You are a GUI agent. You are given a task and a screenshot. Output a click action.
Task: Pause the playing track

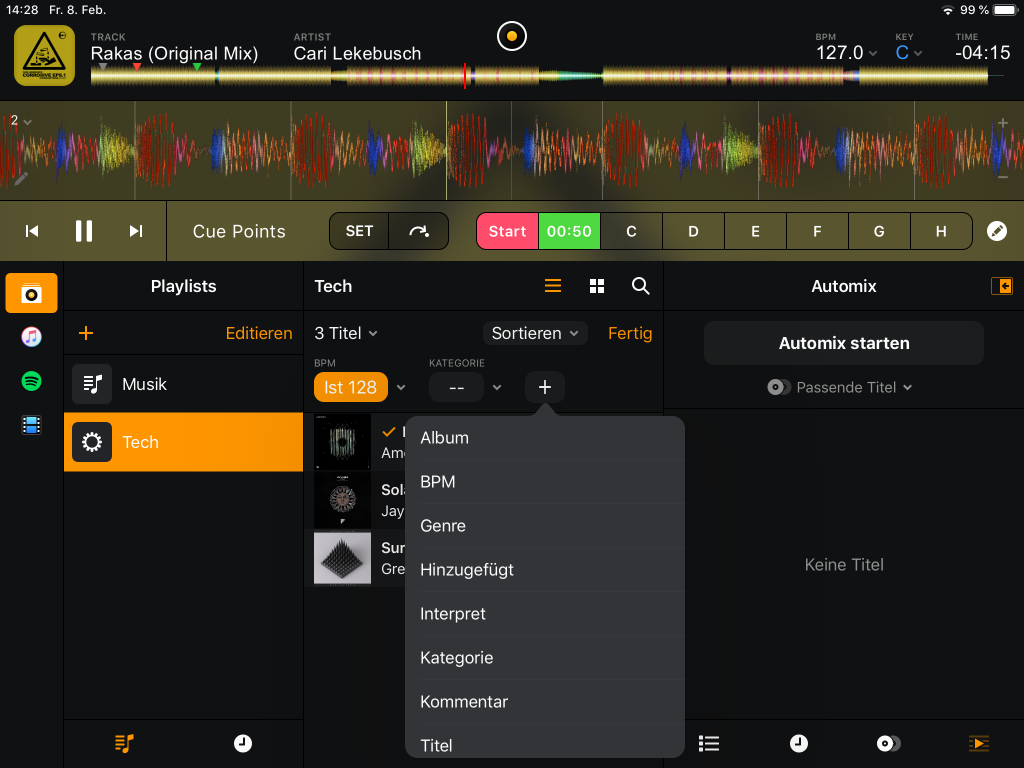84,231
